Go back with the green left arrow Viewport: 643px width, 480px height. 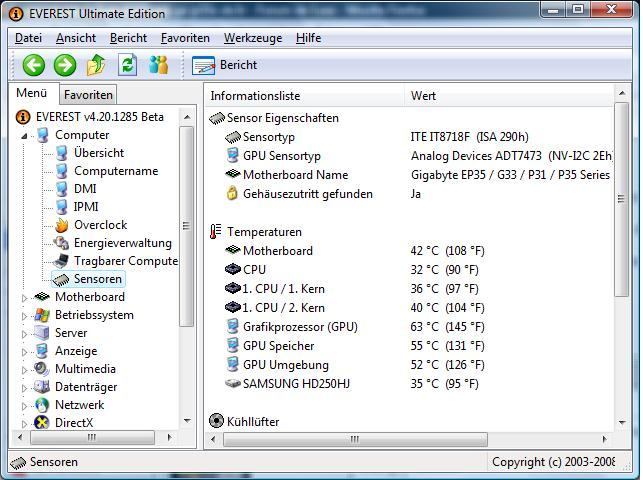pos(34,65)
